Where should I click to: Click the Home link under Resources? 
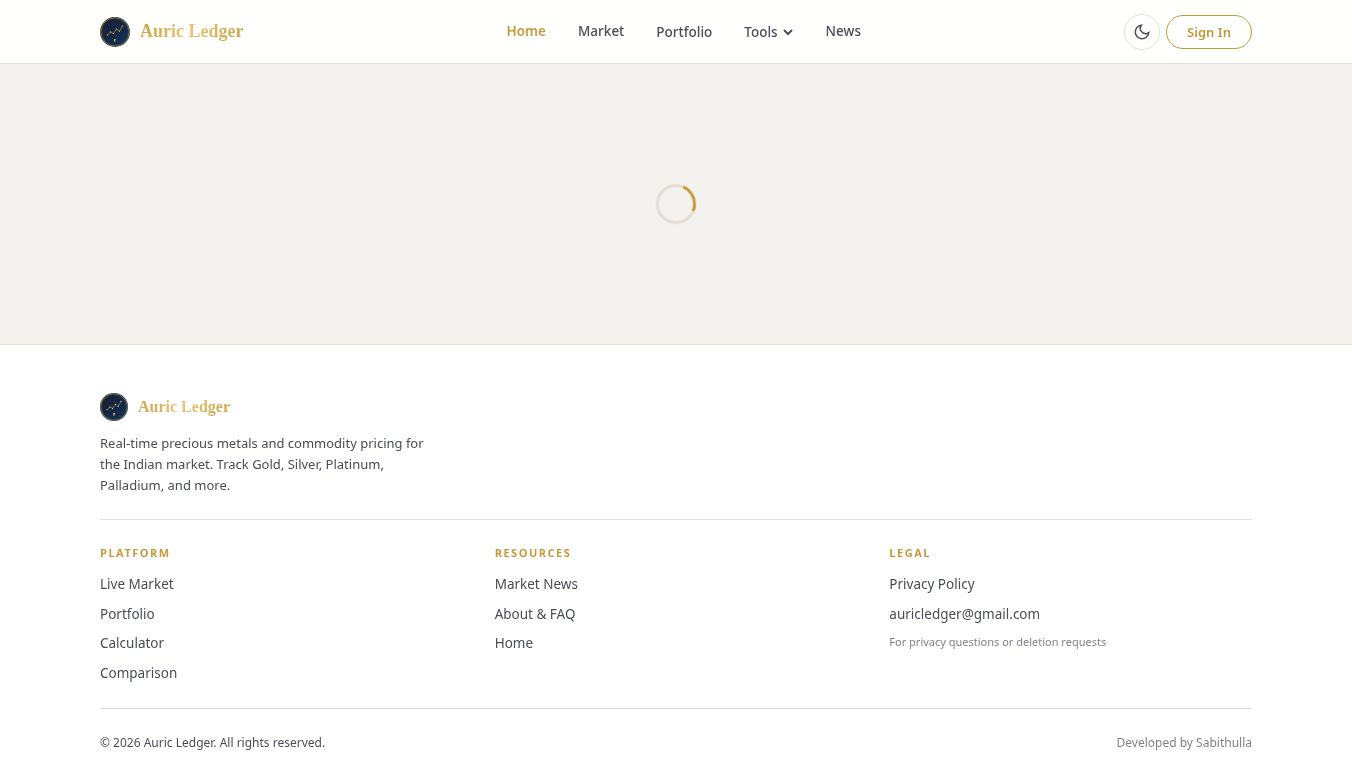(514, 643)
